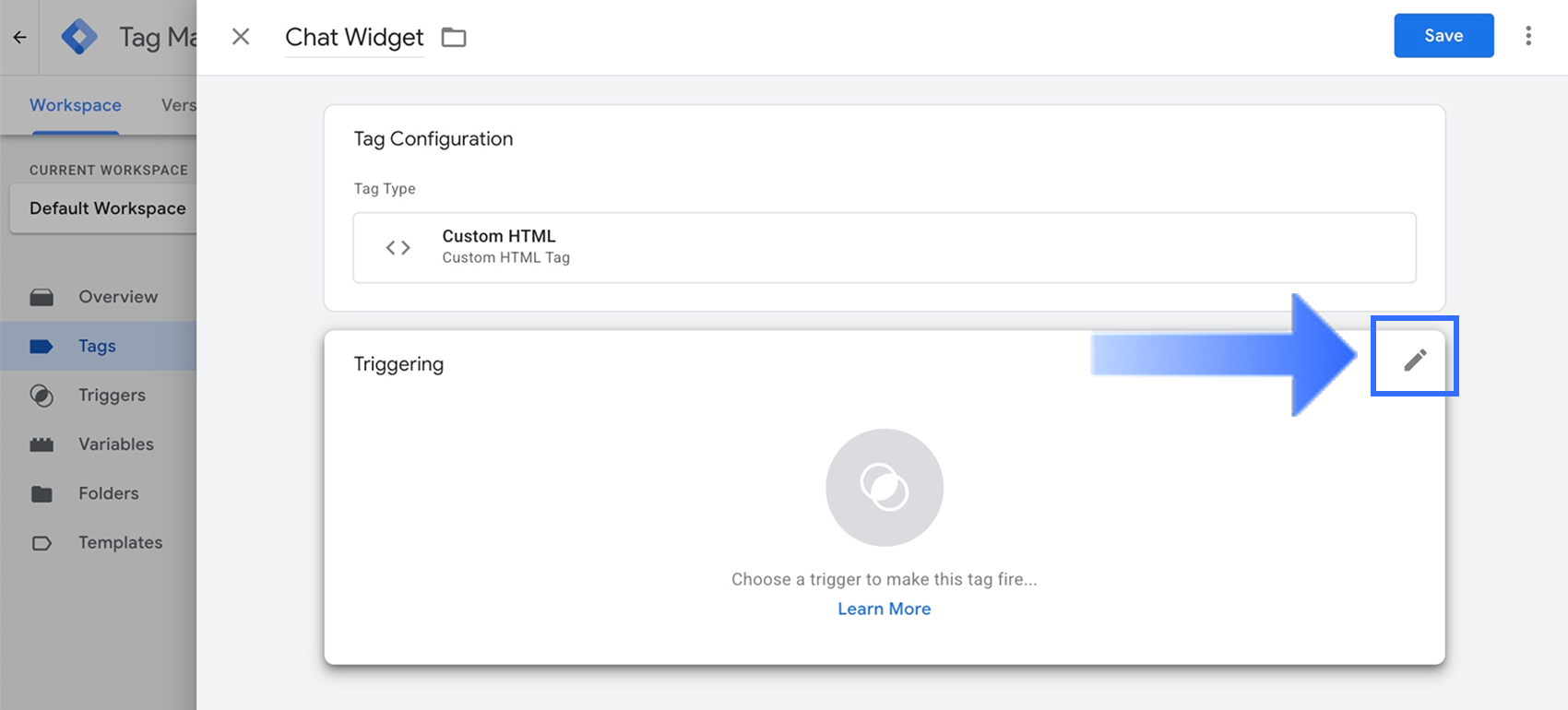The width and height of the screenshot is (1568, 710).
Task: Open the Triggers section in sidebar
Action: pos(112,396)
